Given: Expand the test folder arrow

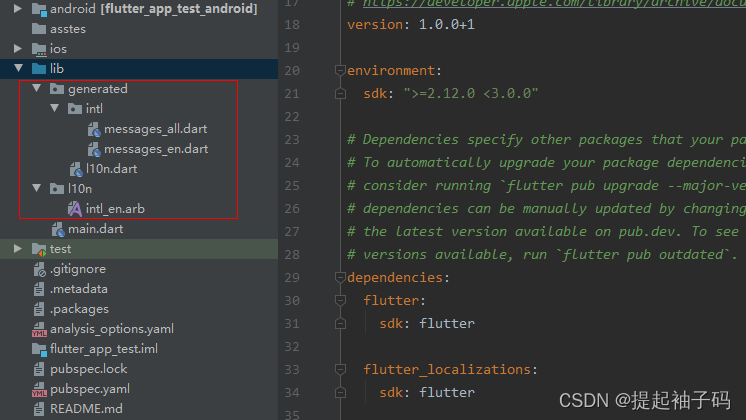Looking at the screenshot, I should pyautogui.click(x=18, y=248).
